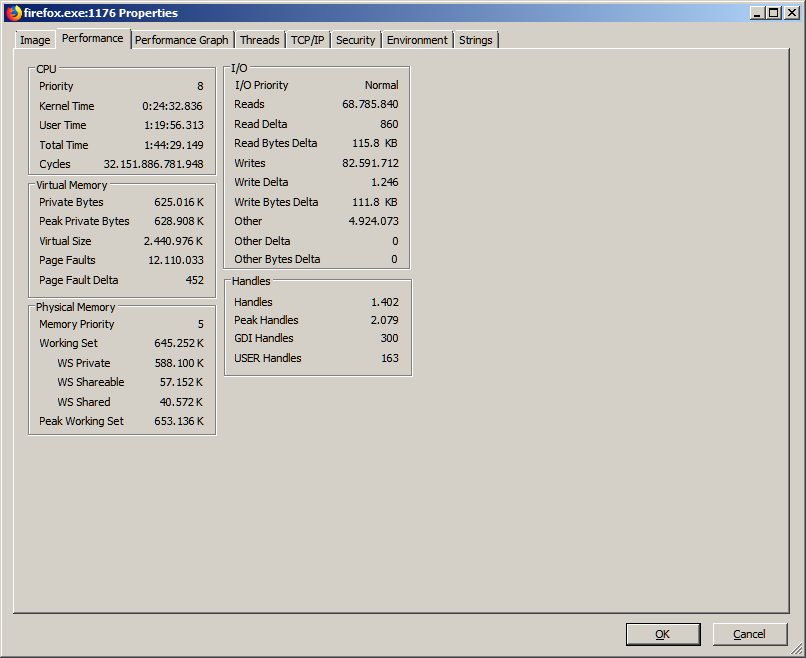Select the Performance tab
Viewport: 806px width, 658px height.
[93, 39]
